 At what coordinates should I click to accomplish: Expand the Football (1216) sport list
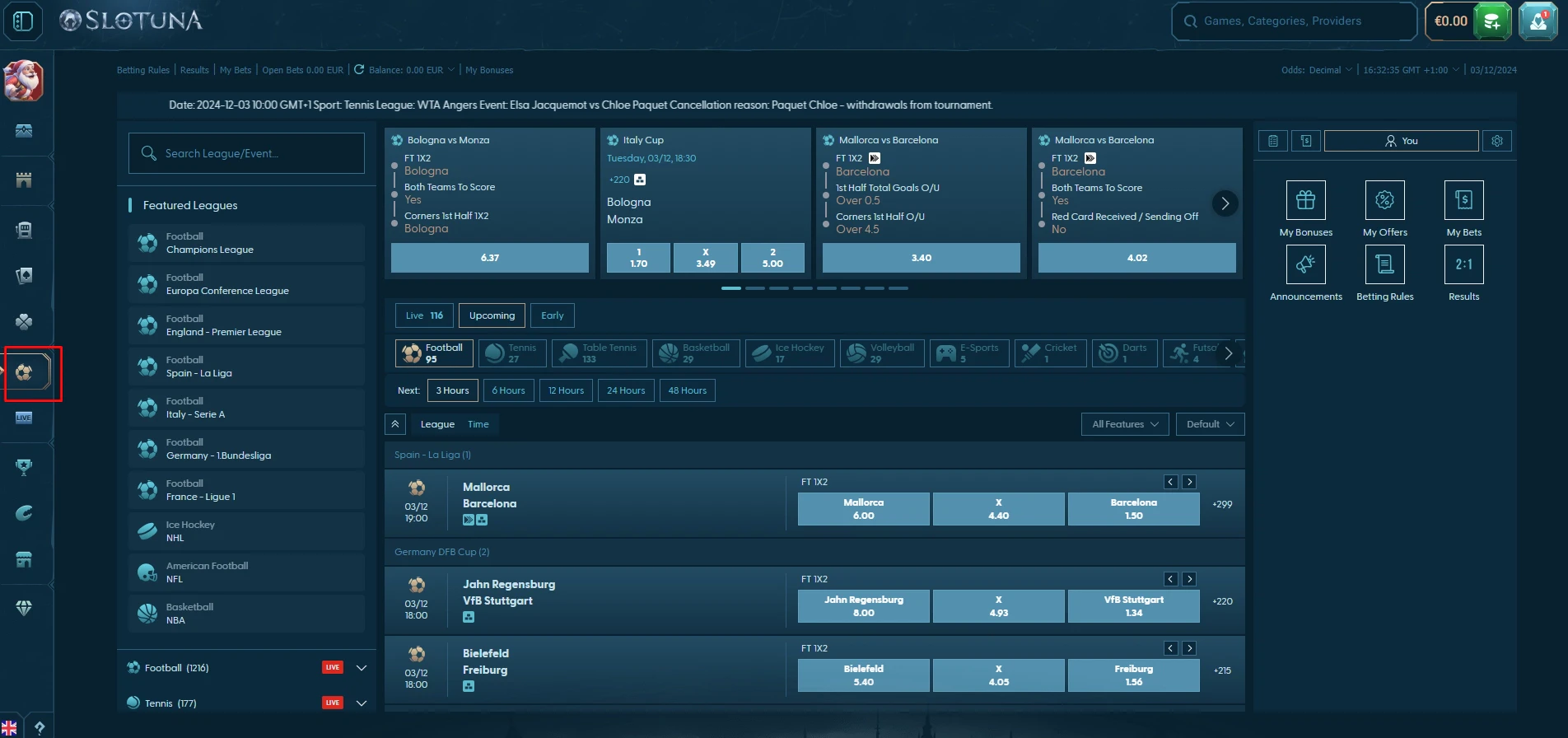tap(361, 668)
